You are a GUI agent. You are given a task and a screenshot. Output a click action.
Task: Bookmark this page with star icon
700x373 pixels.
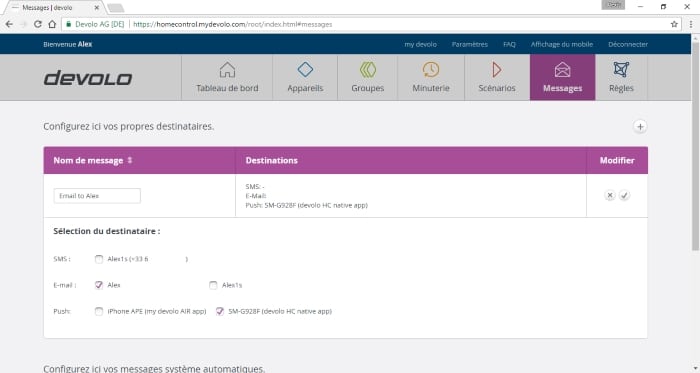pyautogui.click(x=674, y=24)
